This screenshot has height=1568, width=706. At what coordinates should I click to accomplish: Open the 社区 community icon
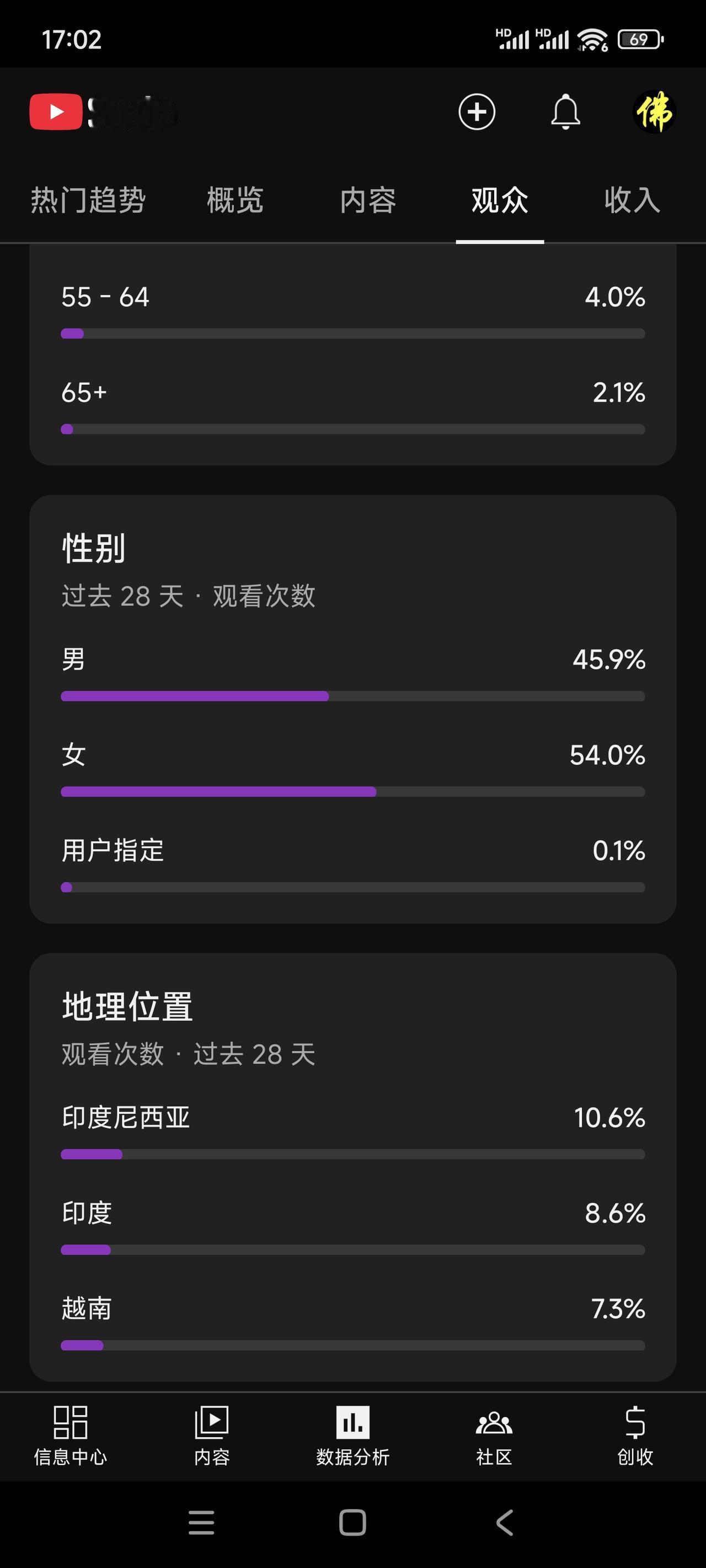tap(494, 1436)
